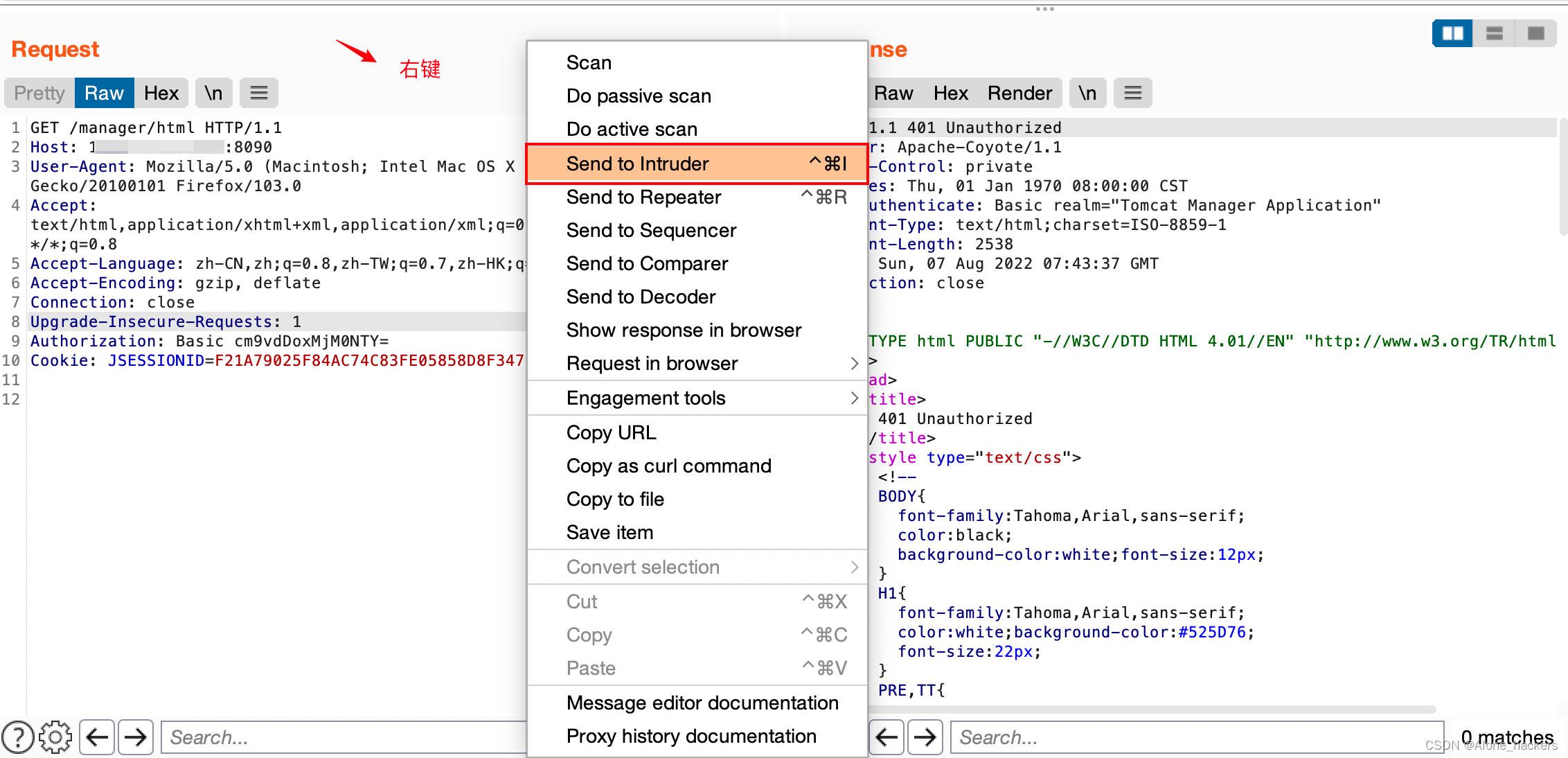Viewport: 1568px width, 758px height.
Task: Select top-bottom stacked layout icon
Action: pos(1494,33)
